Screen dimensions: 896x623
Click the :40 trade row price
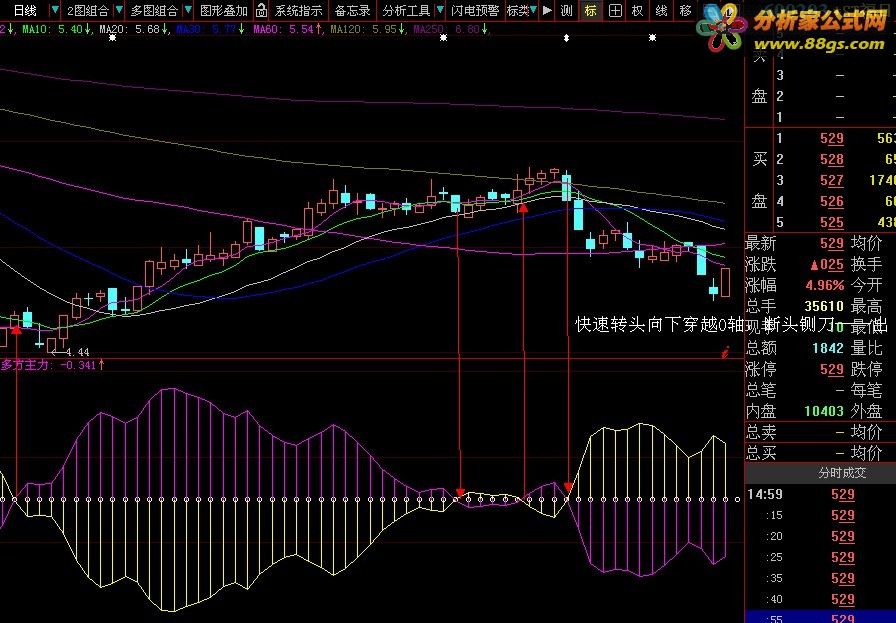843,600
